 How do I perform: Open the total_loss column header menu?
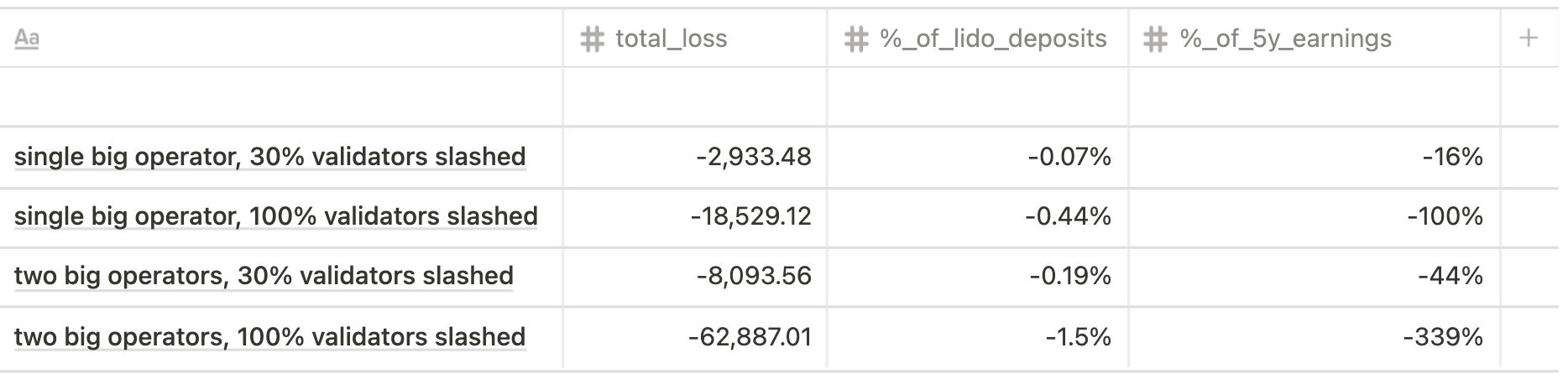[695, 39]
